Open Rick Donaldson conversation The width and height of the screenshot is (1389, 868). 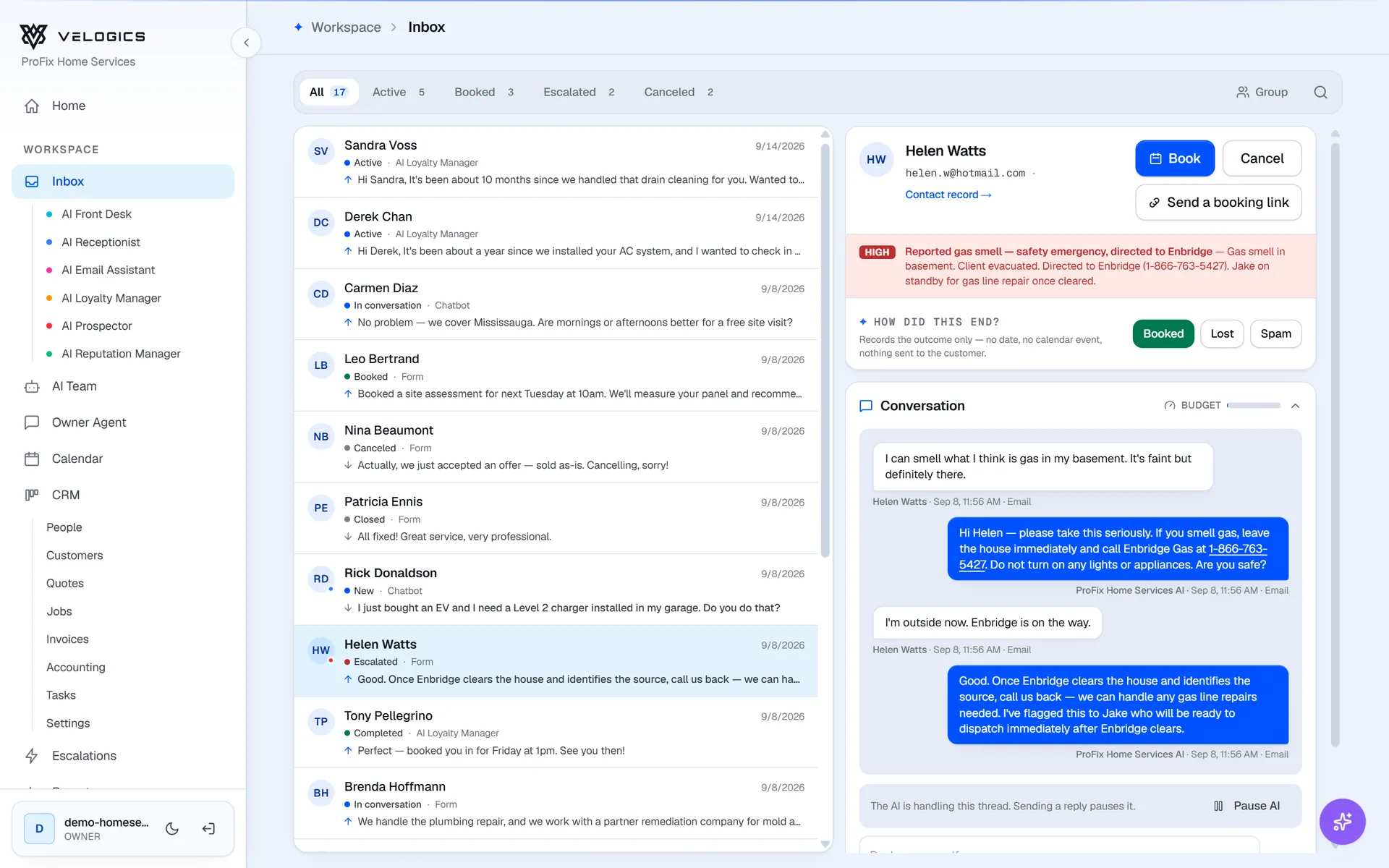(556, 590)
